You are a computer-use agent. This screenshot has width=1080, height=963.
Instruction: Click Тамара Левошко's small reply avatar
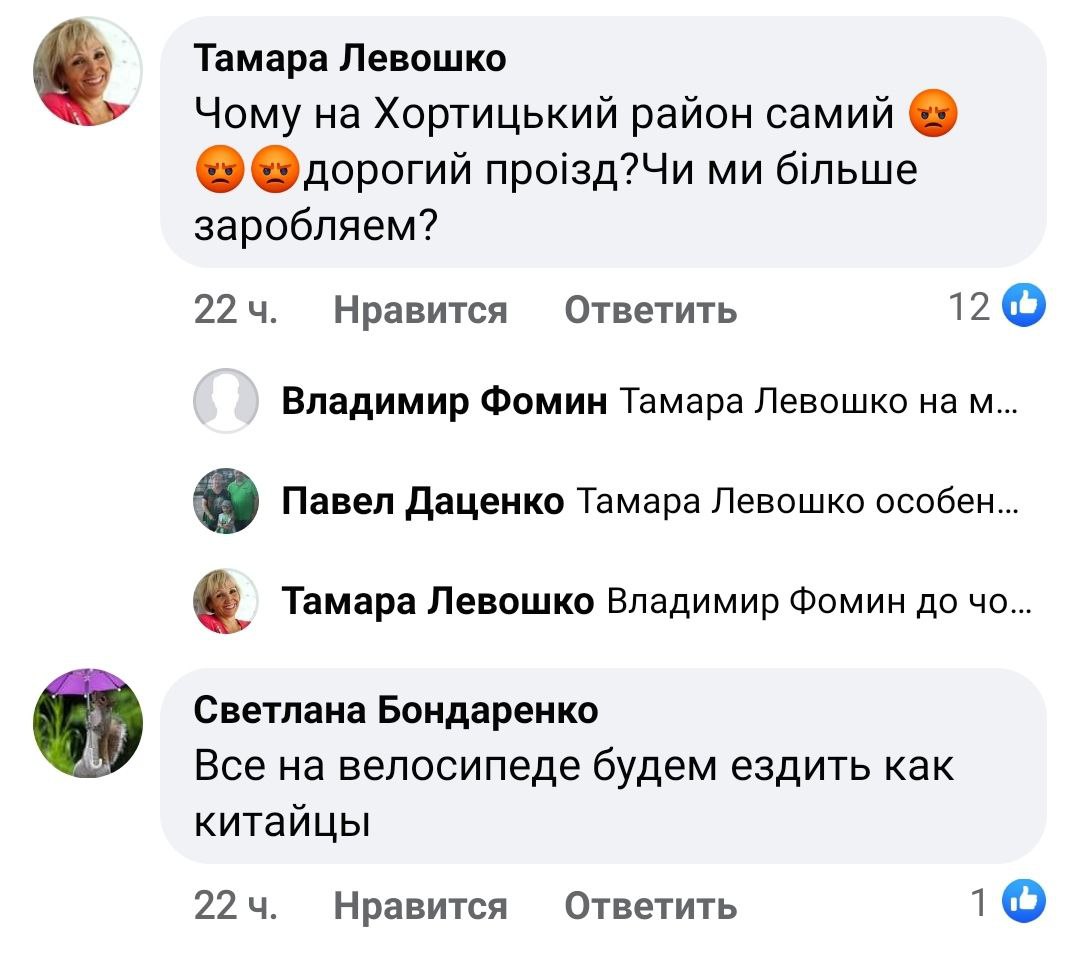225,601
